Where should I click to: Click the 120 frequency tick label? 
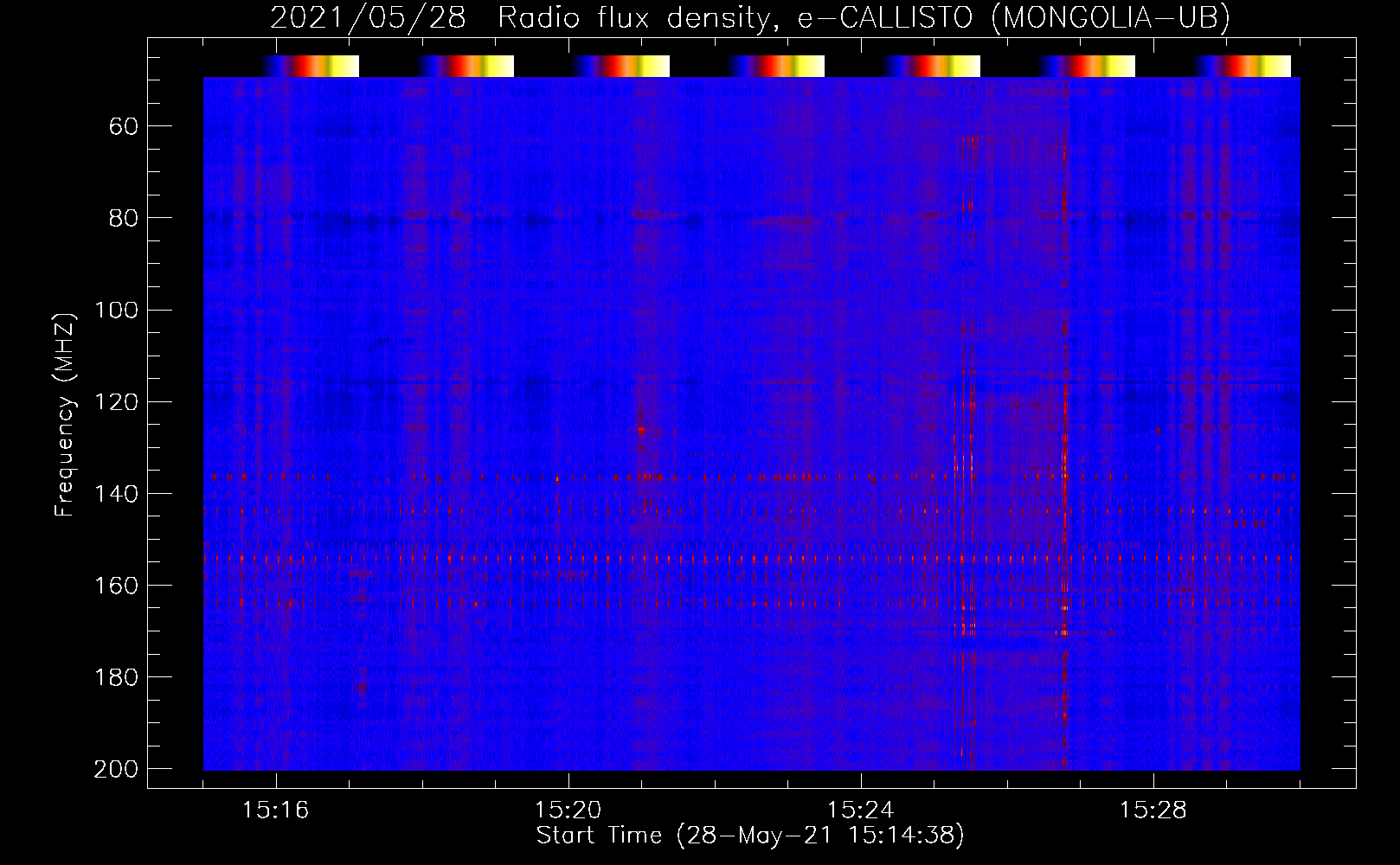(x=116, y=401)
